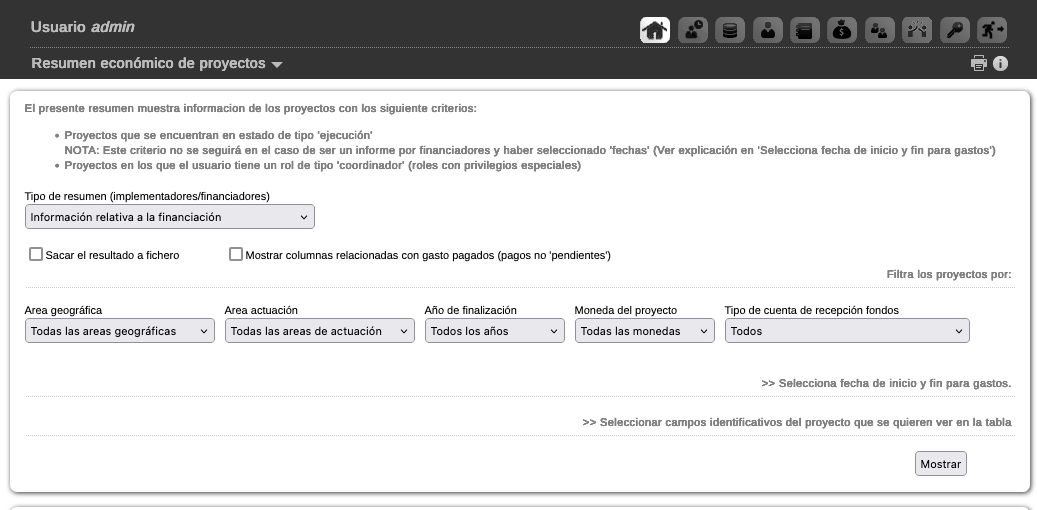Open the Area geográfica dropdown

120,331
